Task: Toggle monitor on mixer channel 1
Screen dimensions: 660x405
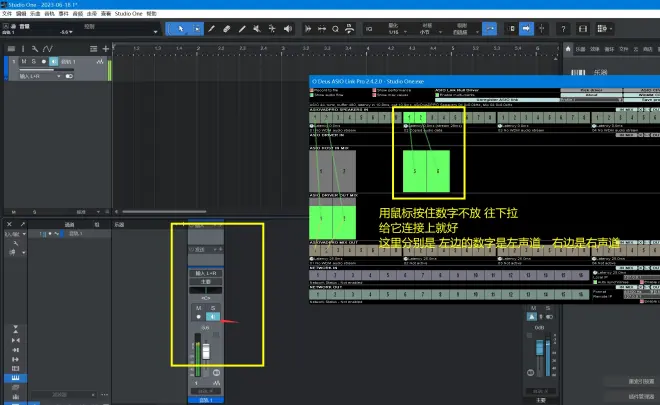Action: pyautogui.click(x=213, y=317)
